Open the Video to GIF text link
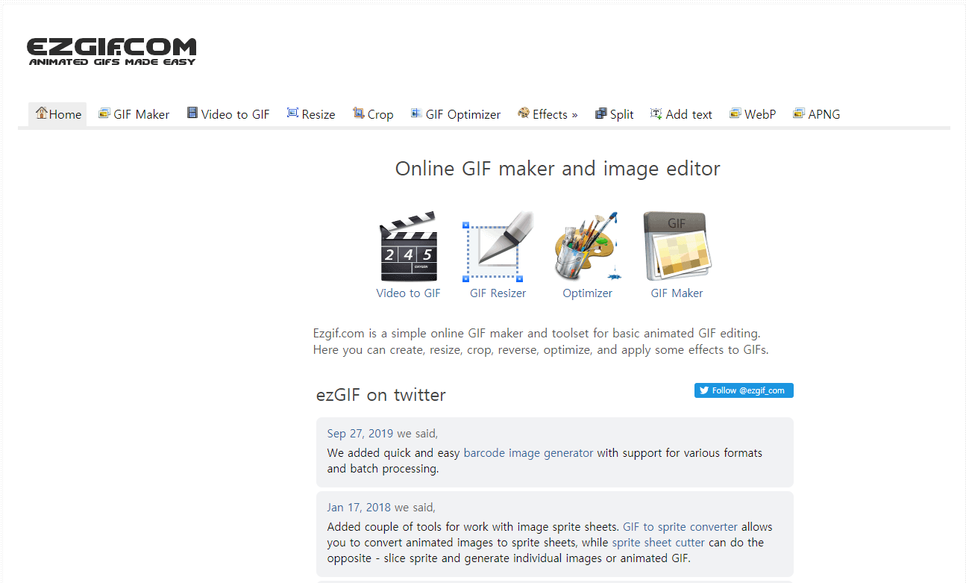Image resolution: width=966 pixels, height=583 pixels. coord(408,293)
